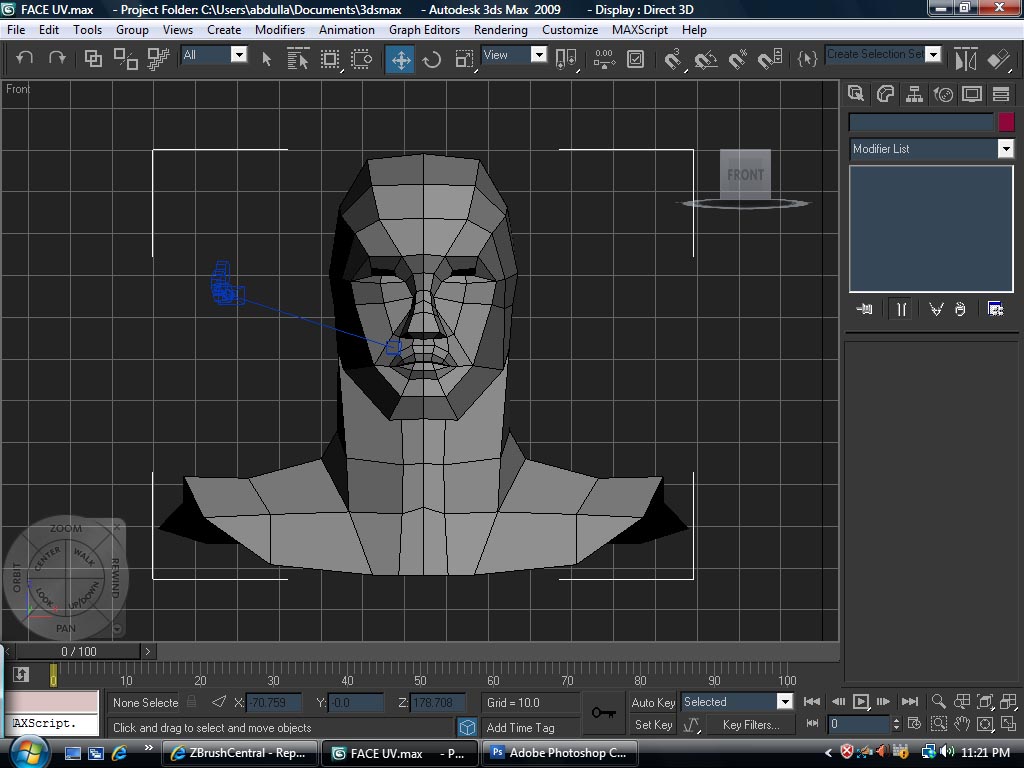Image resolution: width=1024 pixels, height=768 pixels.
Task: Toggle the Selection Lock padlock
Action: click(x=191, y=702)
